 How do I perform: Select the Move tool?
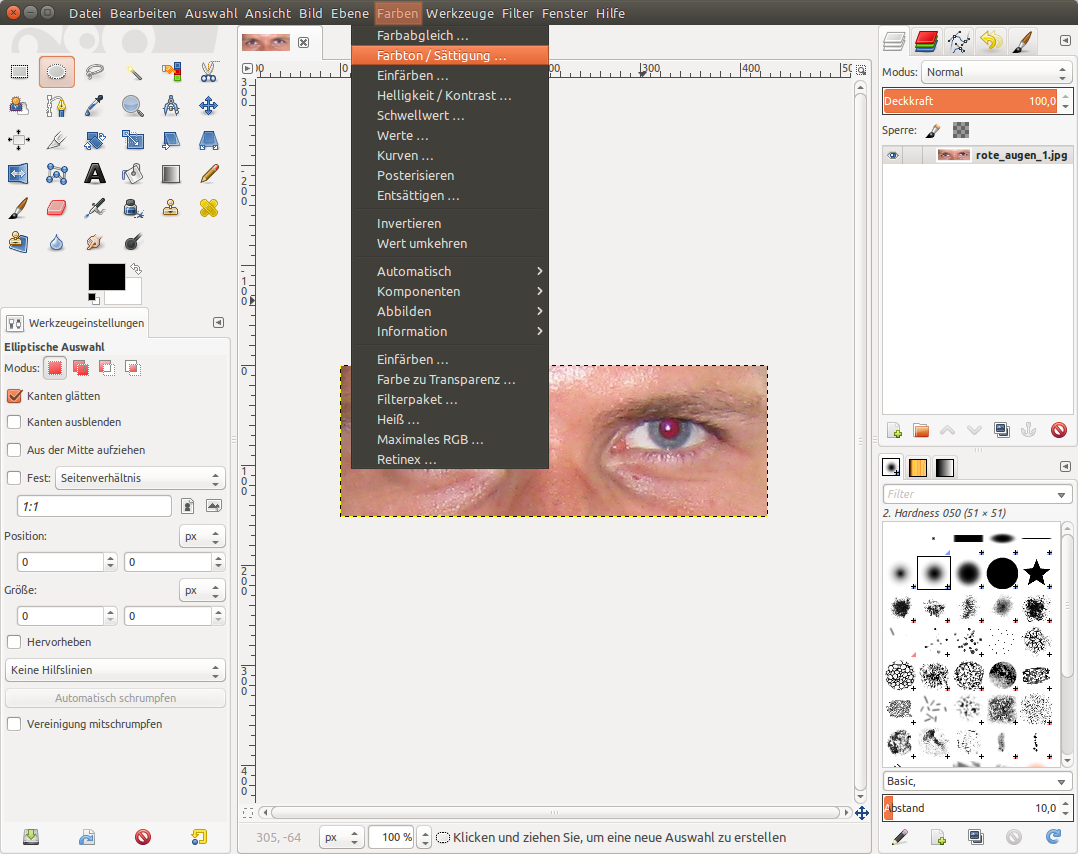coord(208,106)
